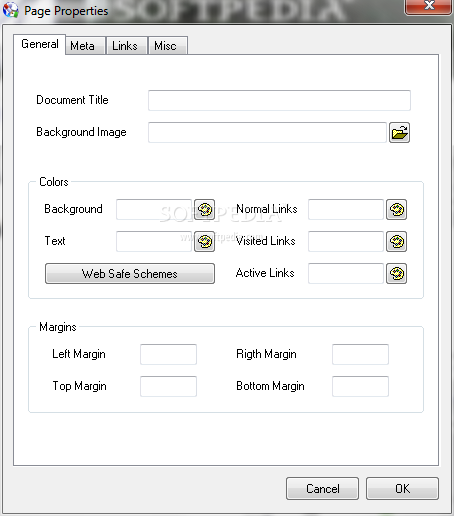Click the "Margins" group label
This screenshot has height=516, width=454.
58,327
